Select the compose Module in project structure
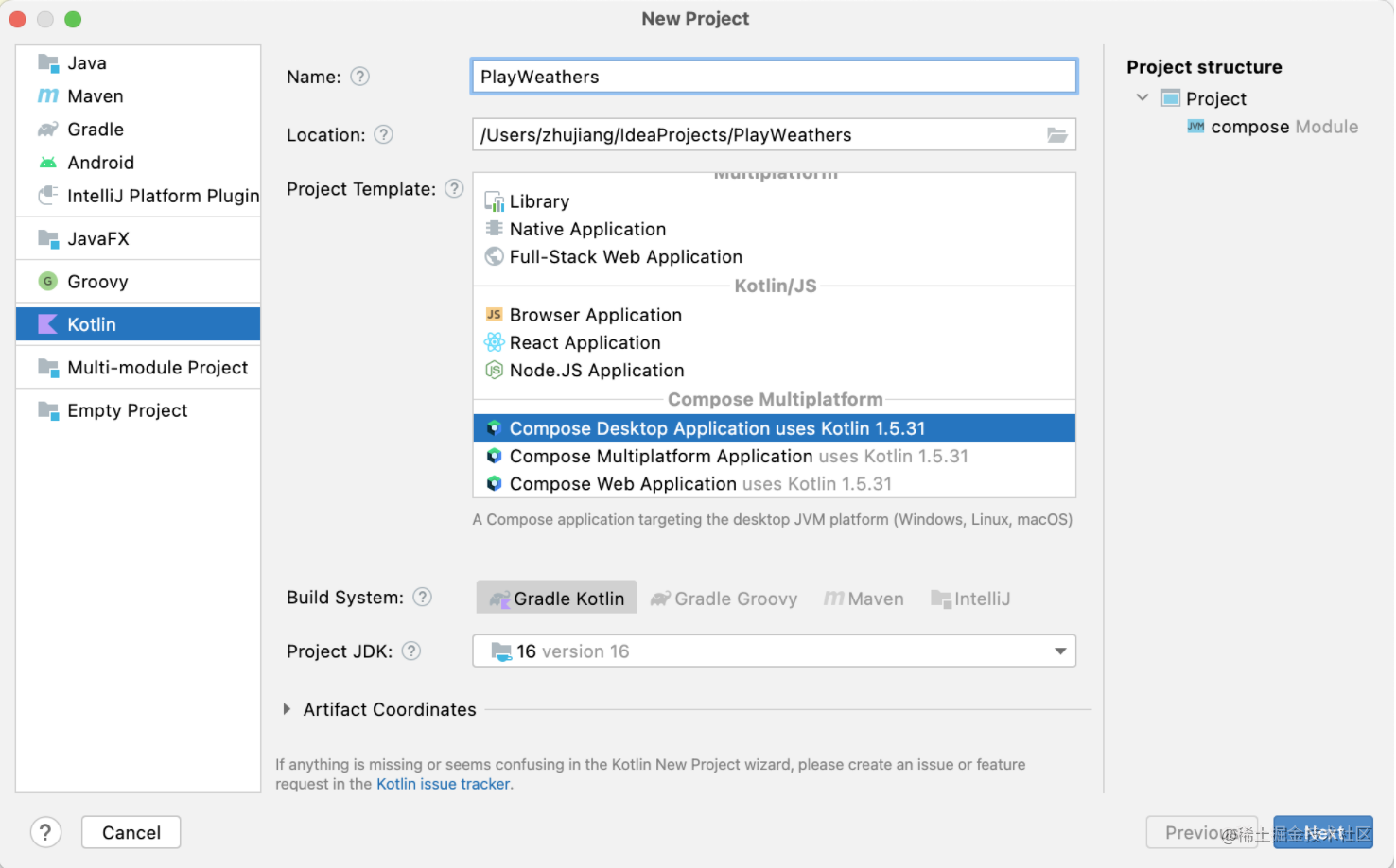Screen dimensions: 1396x868 coord(1273,127)
